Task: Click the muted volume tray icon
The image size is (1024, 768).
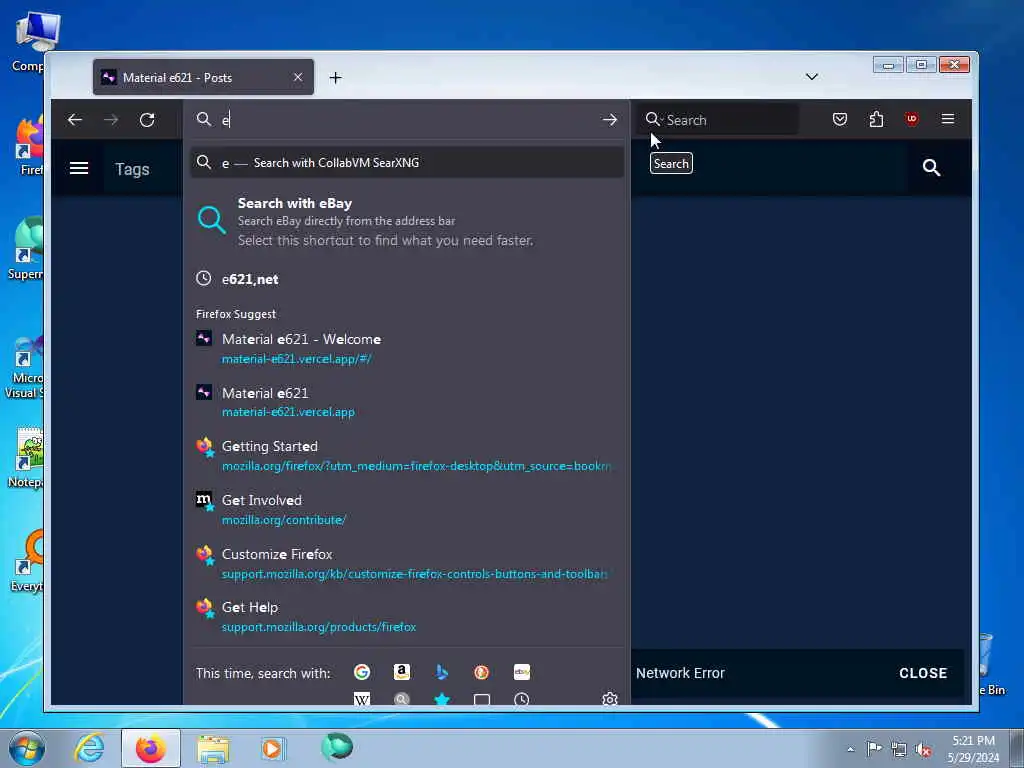Action: [923, 749]
